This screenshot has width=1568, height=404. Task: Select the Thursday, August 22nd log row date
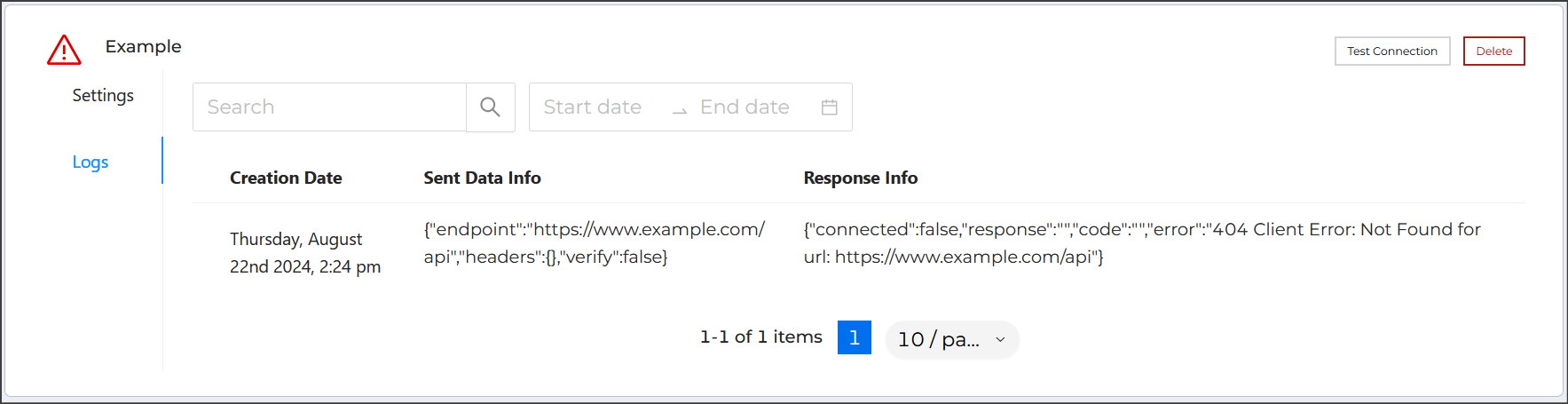(305, 252)
